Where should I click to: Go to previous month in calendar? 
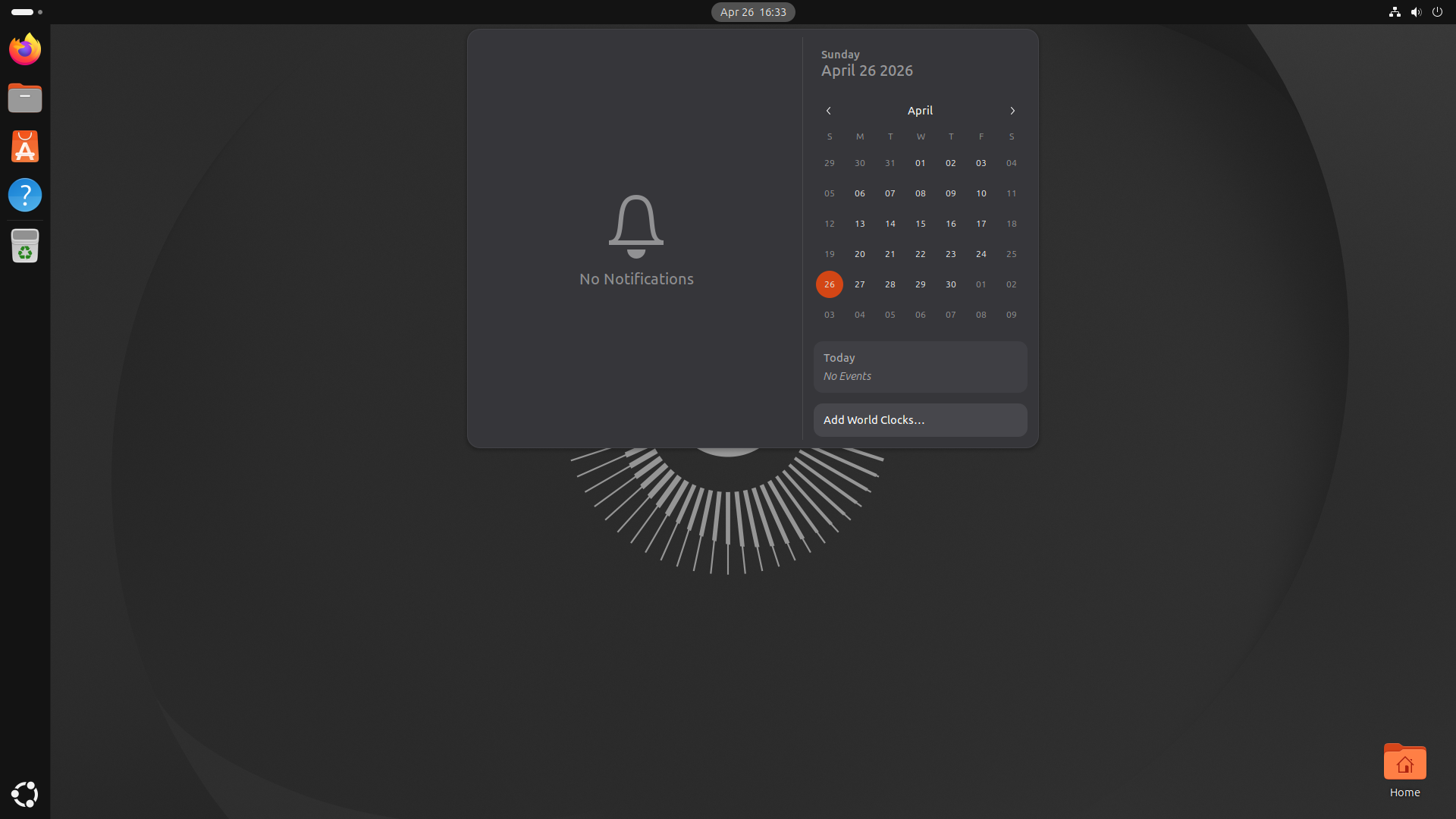829,111
